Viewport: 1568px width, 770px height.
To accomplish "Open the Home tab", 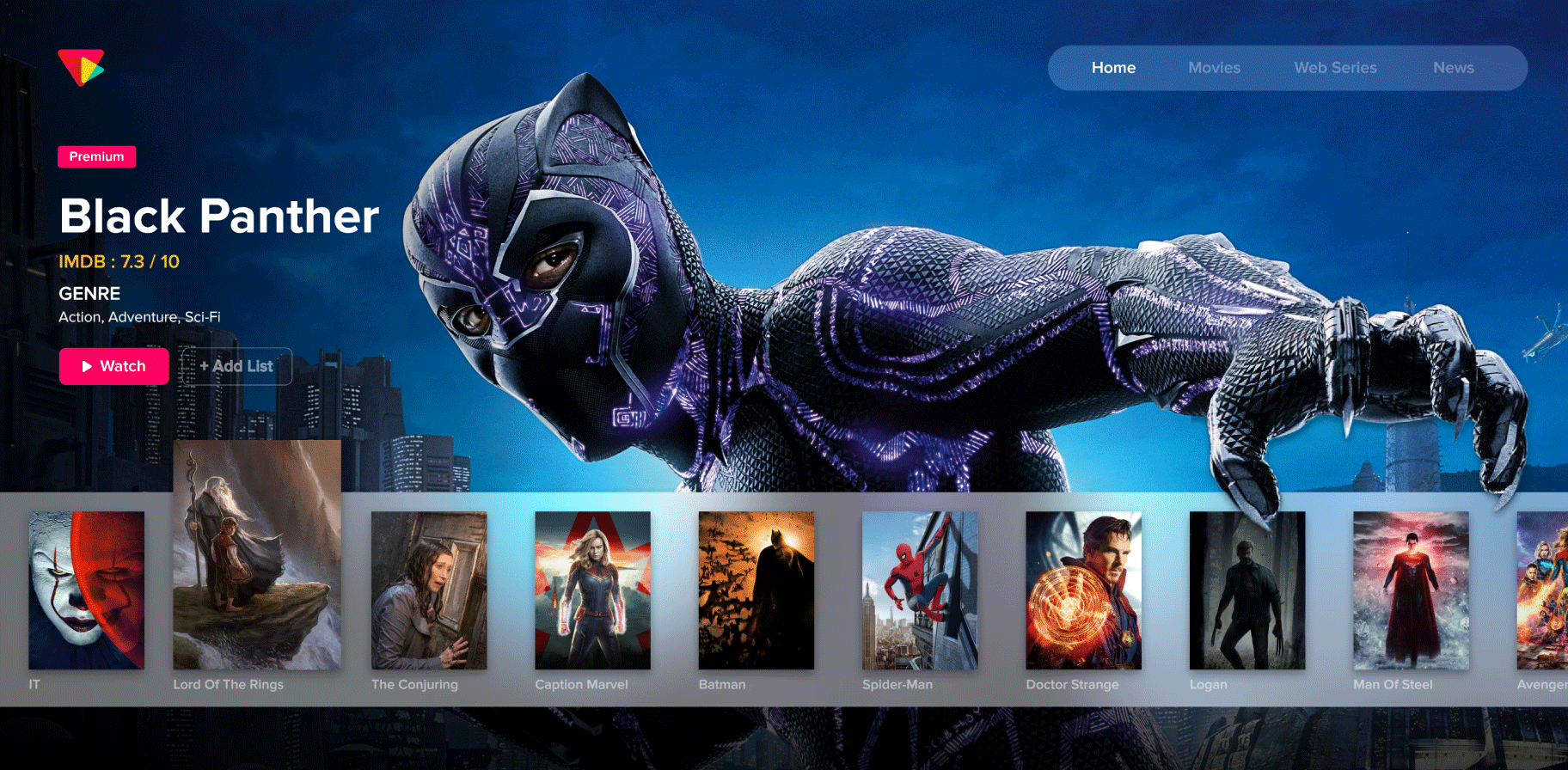I will [x=1113, y=68].
